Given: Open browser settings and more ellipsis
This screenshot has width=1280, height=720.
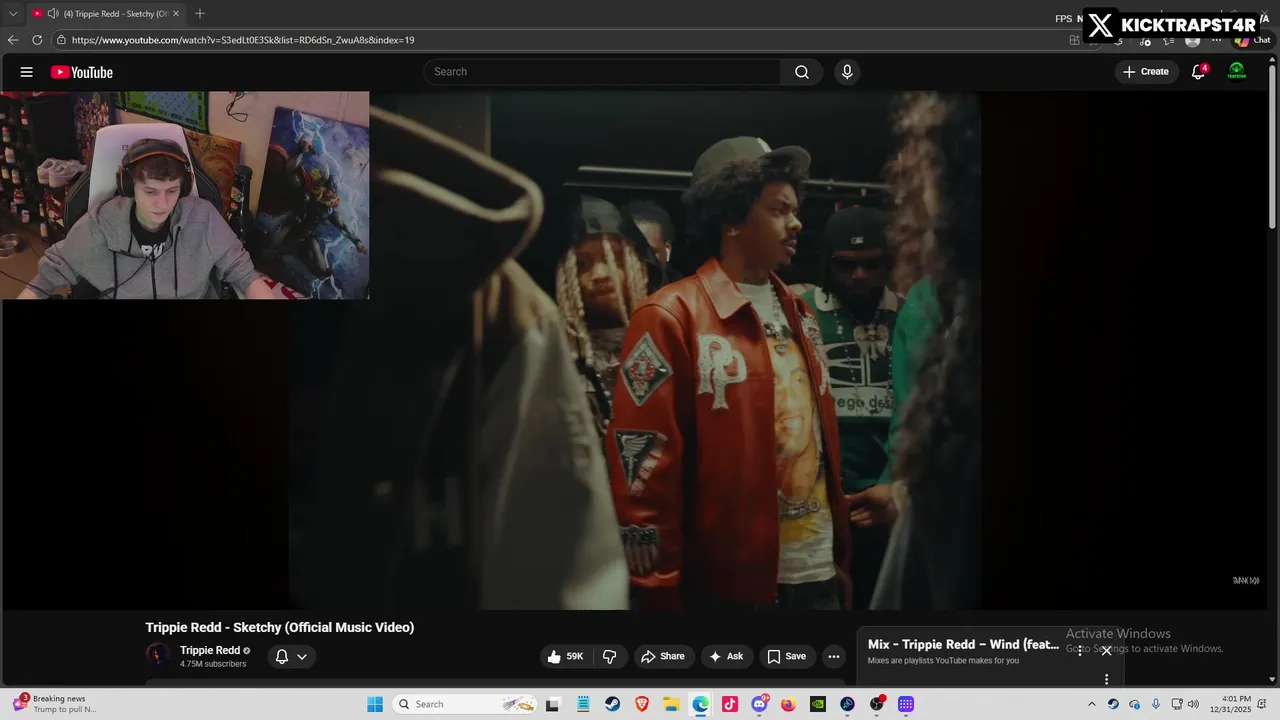Looking at the screenshot, I should 1216,40.
